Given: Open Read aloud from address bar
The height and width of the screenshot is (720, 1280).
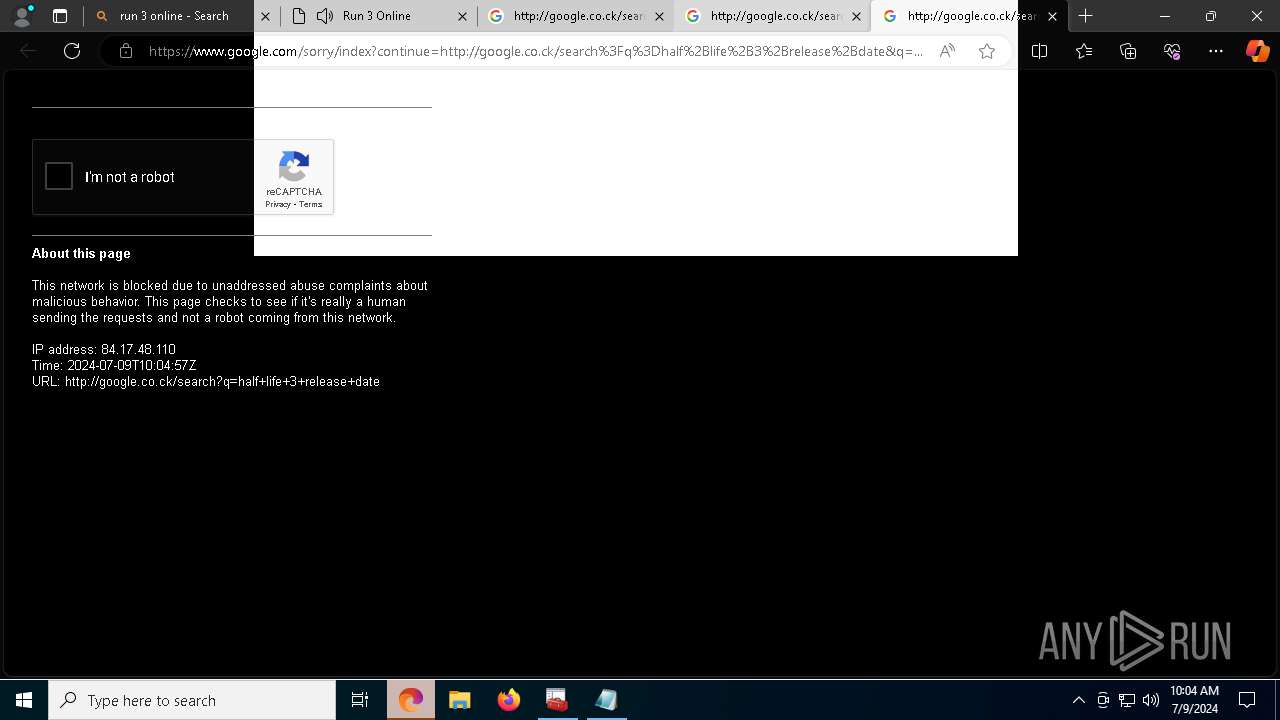Looking at the screenshot, I should (x=947, y=51).
